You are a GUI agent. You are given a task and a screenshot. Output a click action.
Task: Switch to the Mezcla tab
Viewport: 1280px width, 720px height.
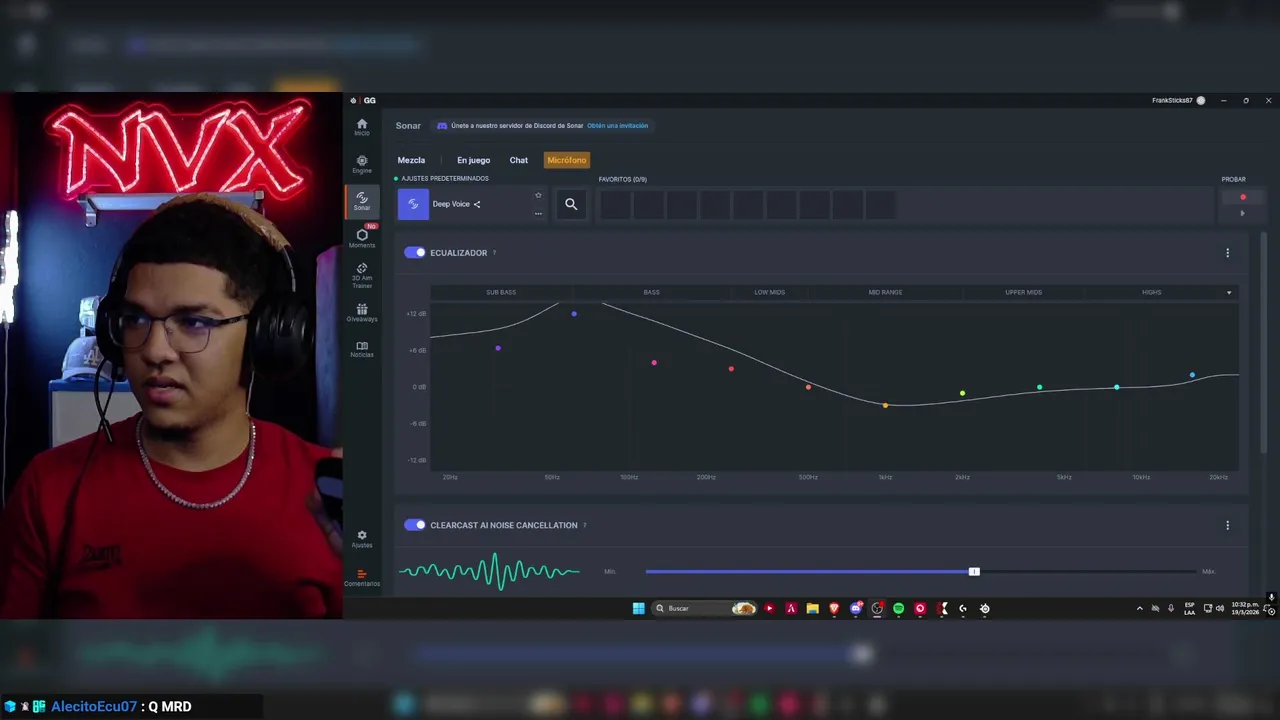pyautogui.click(x=411, y=160)
